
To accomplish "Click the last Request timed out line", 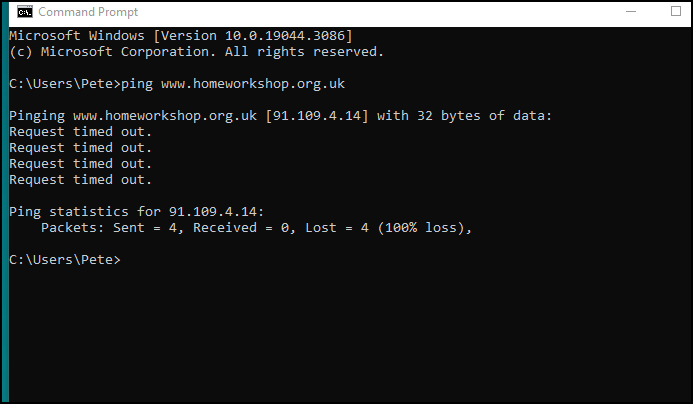I will click(80, 180).
